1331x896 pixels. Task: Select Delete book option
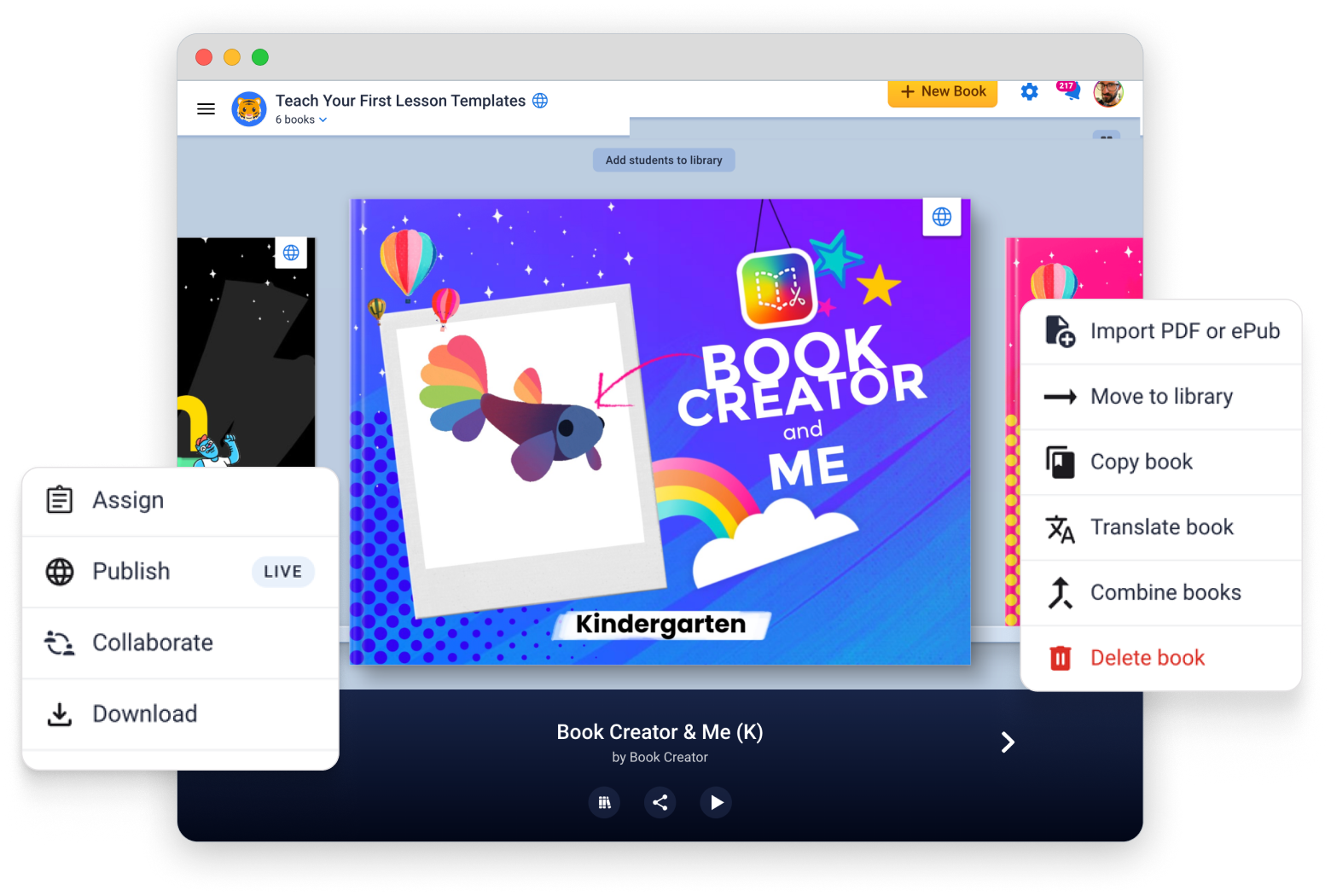tap(1161, 658)
